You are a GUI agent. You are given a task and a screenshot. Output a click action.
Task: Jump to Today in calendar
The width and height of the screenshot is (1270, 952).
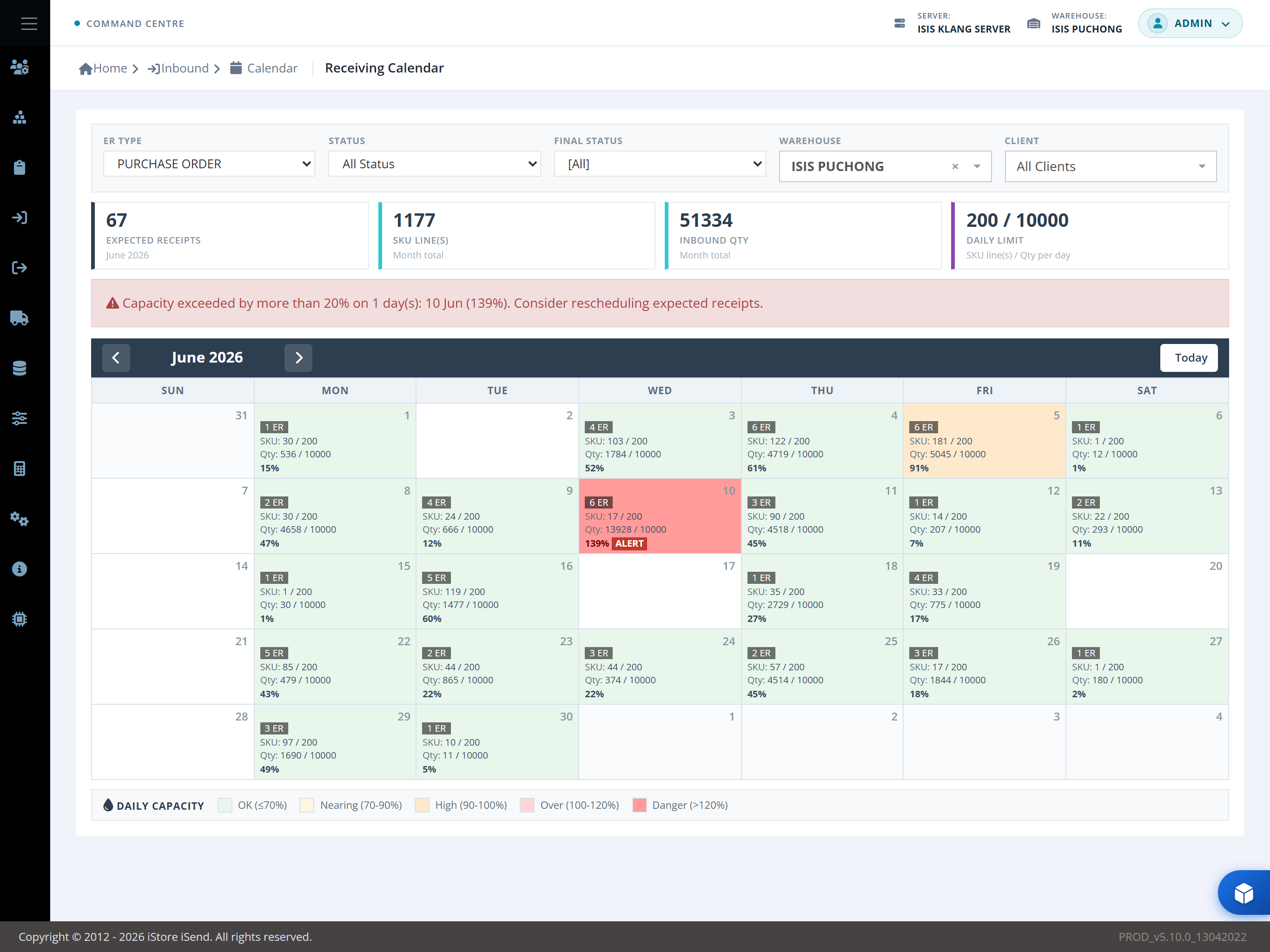pyautogui.click(x=1189, y=358)
